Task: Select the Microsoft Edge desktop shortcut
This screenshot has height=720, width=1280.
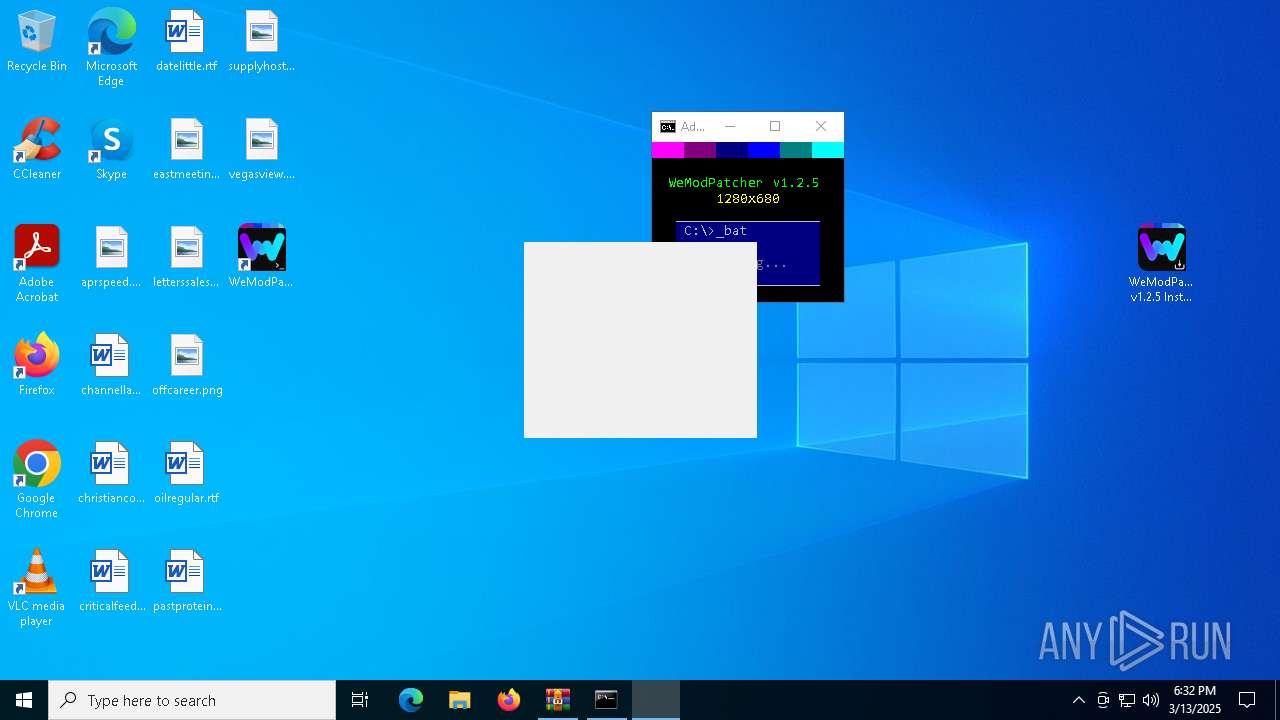Action: point(111,48)
